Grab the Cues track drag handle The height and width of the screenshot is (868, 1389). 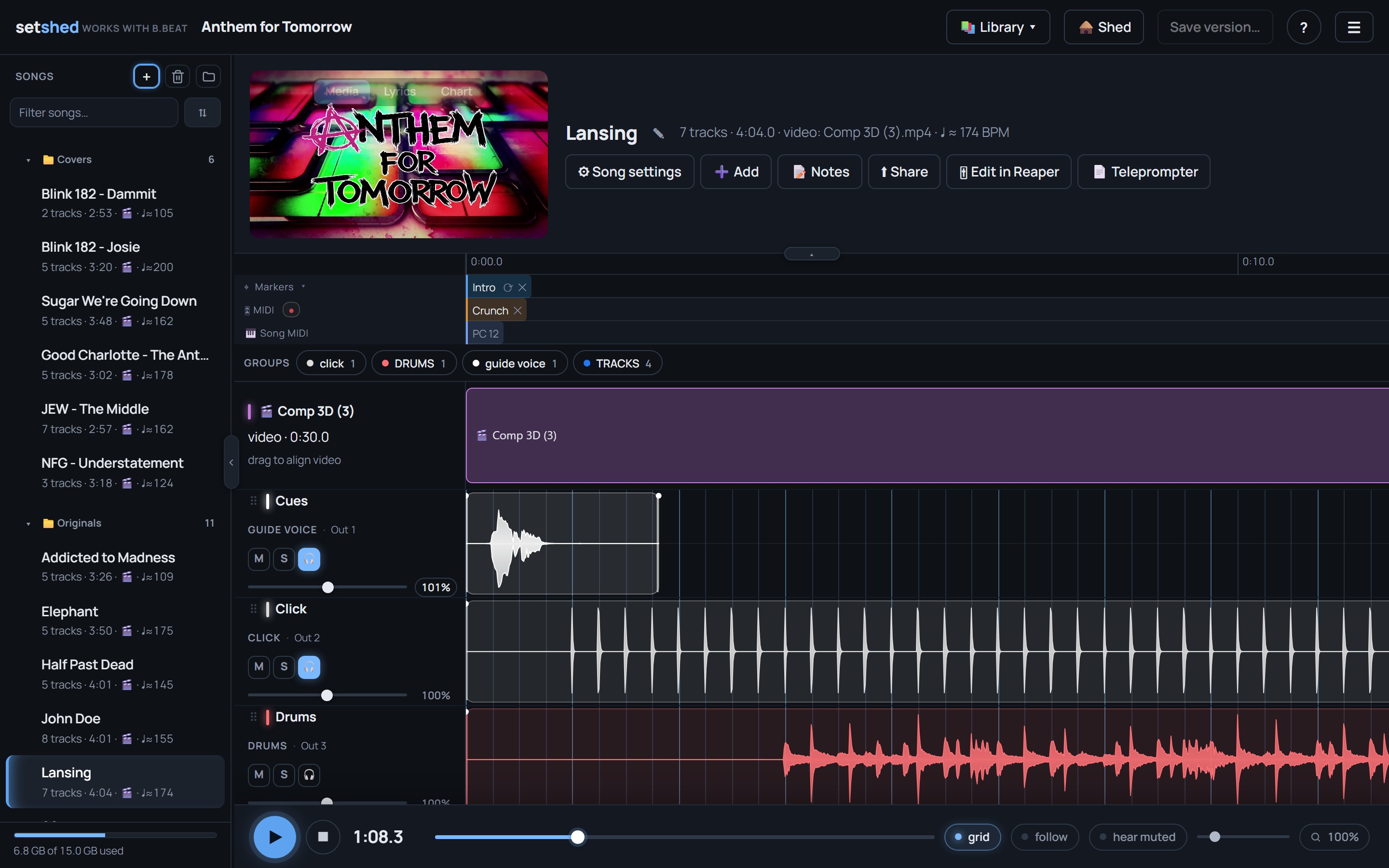253,501
